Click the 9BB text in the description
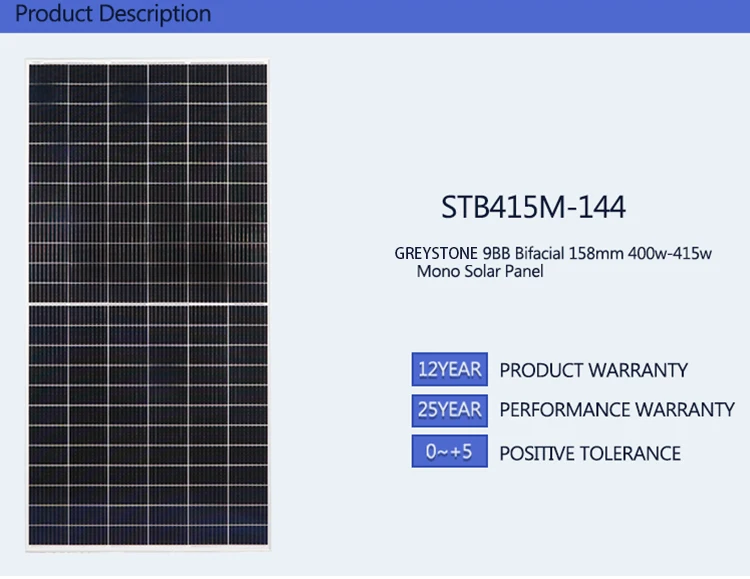The width and height of the screenshot is (750, 579). pos(497,254)
